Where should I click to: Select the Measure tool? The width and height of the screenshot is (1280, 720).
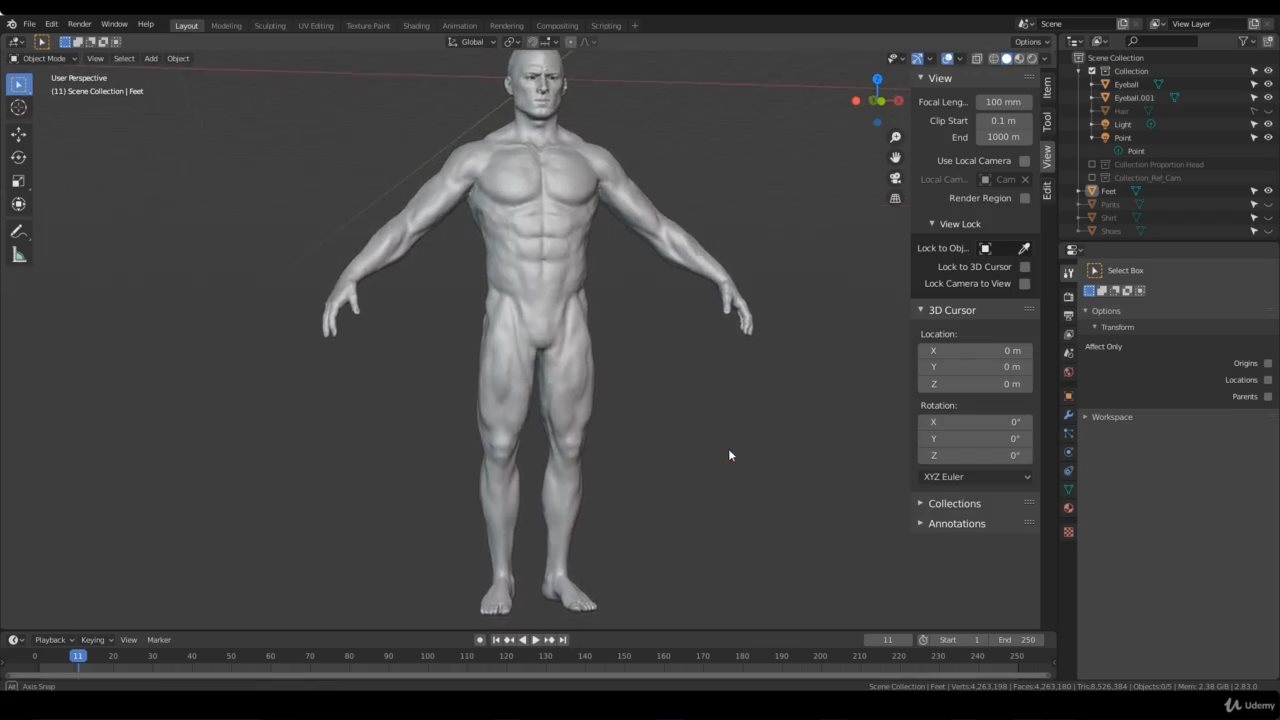pos(19,255)
